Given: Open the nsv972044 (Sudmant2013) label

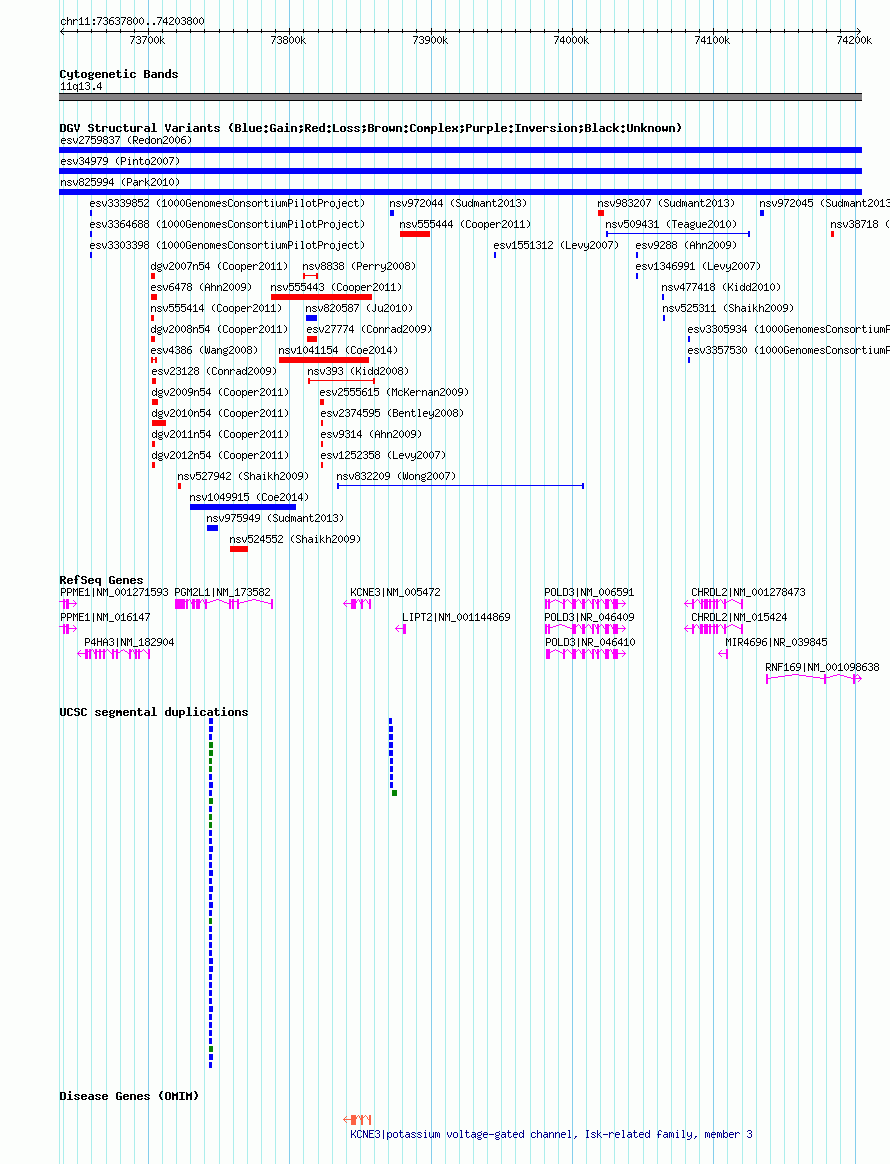Looking at the screenshot, I should pyautogui.click(x=458, y=203).
